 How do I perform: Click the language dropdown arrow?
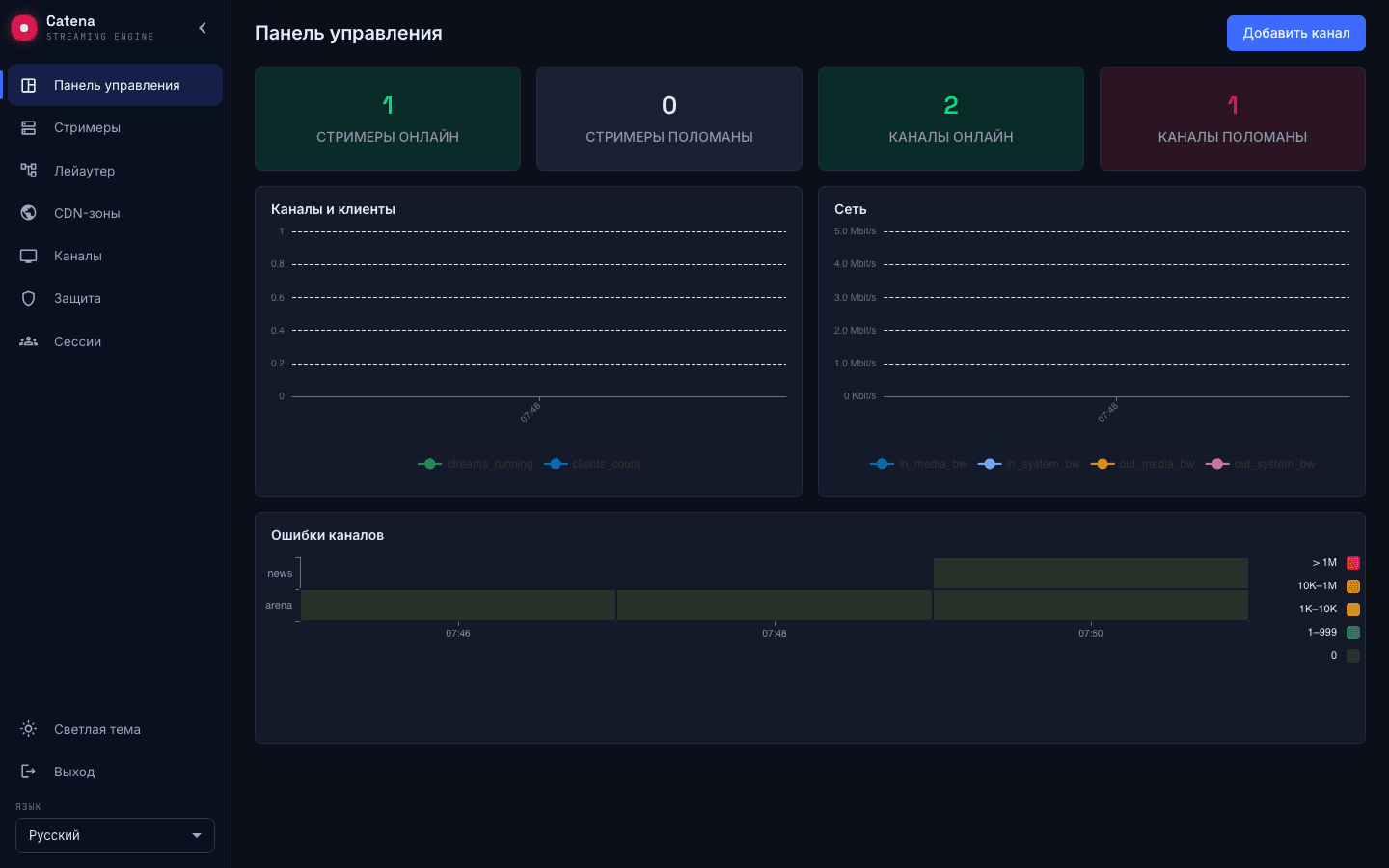click(x=197, y=835)
